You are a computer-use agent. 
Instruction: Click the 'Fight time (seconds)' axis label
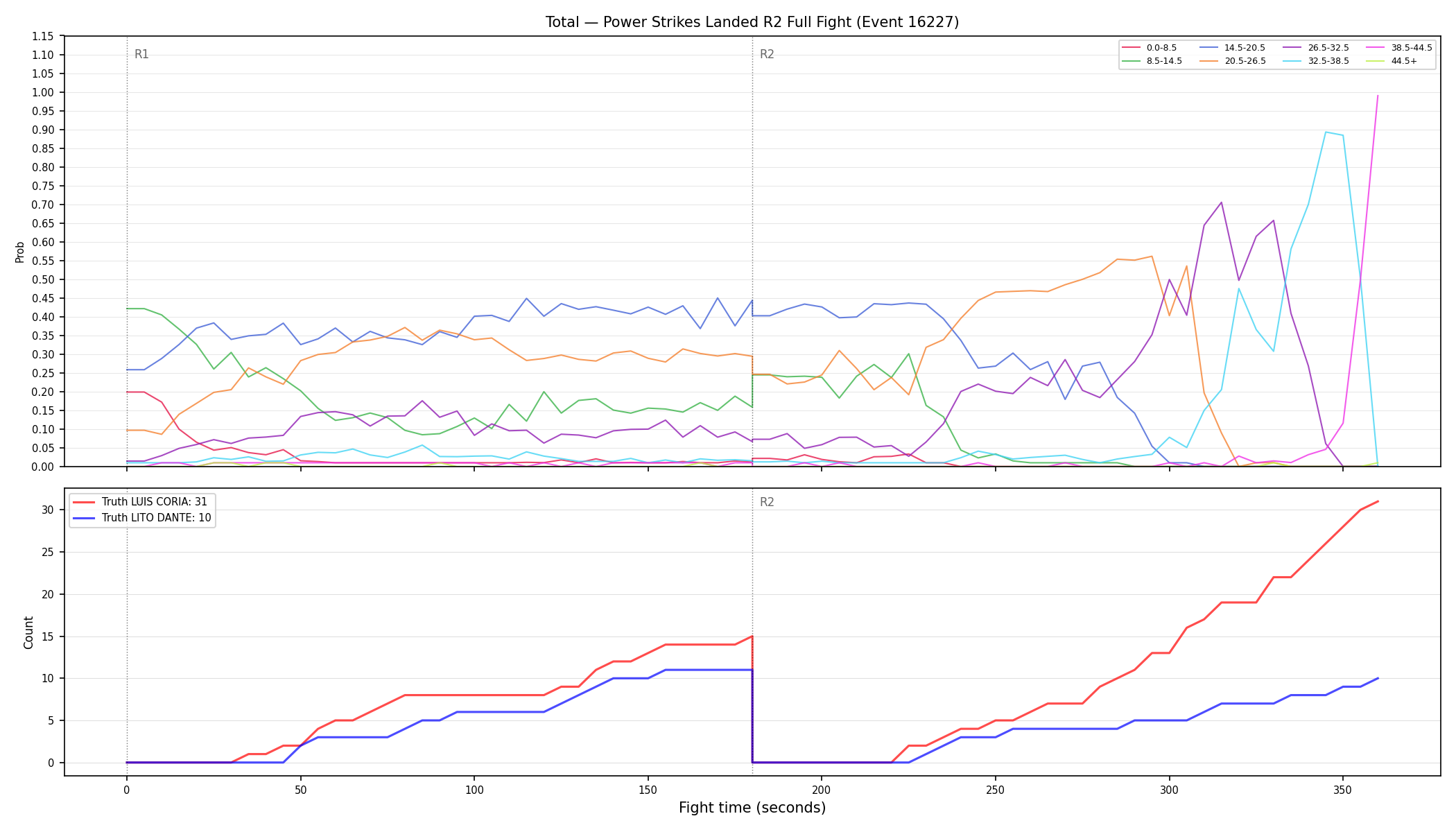(x=752, y=808)
